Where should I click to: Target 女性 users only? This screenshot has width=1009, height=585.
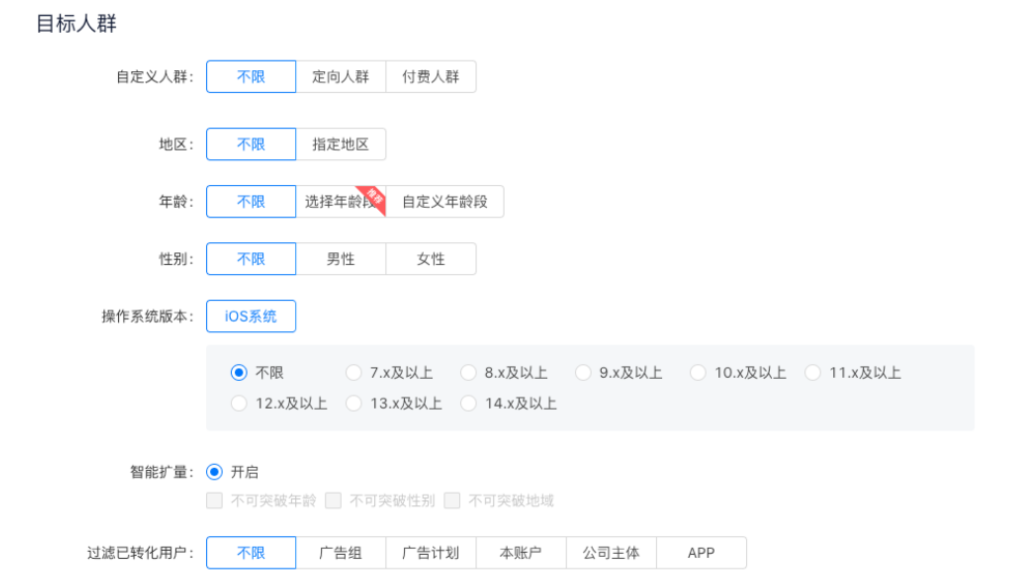(x=431, y=258)
